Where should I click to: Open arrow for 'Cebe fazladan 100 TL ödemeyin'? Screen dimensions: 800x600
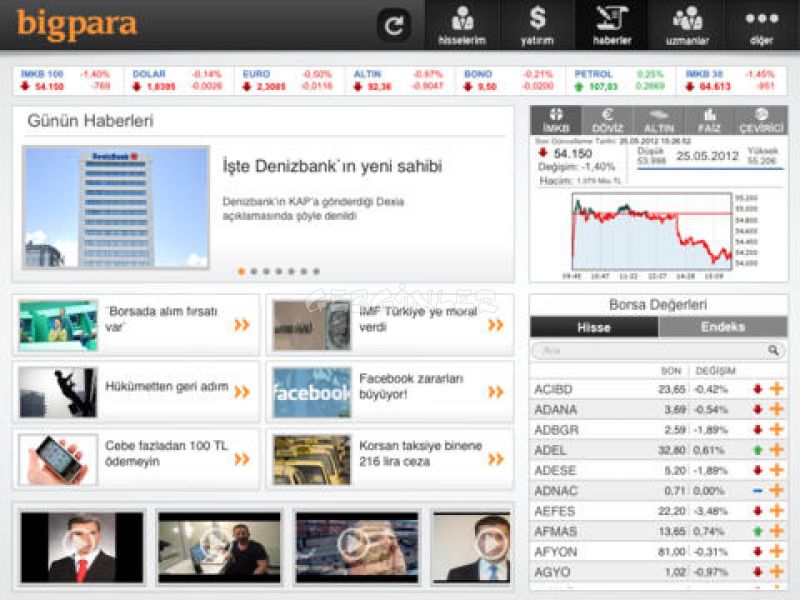[242, 459]
